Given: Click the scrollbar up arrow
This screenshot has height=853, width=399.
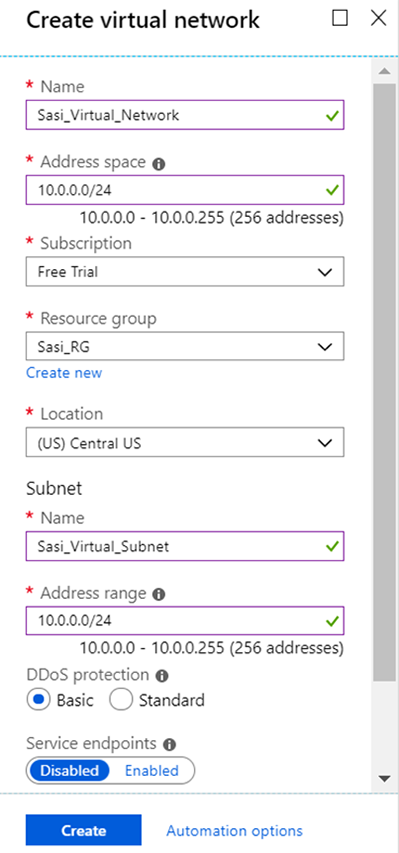Looking at the screenshot, I should [x=385, y=71].
